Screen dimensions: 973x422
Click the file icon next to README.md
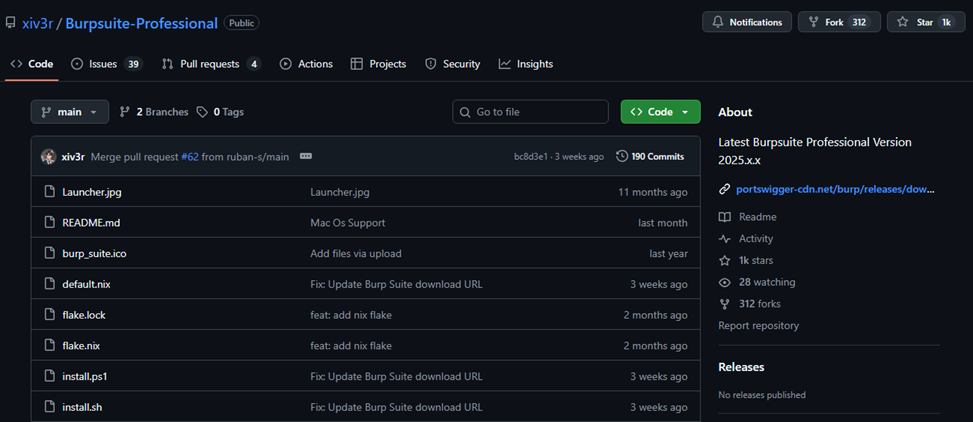click(x=50, y=222)
